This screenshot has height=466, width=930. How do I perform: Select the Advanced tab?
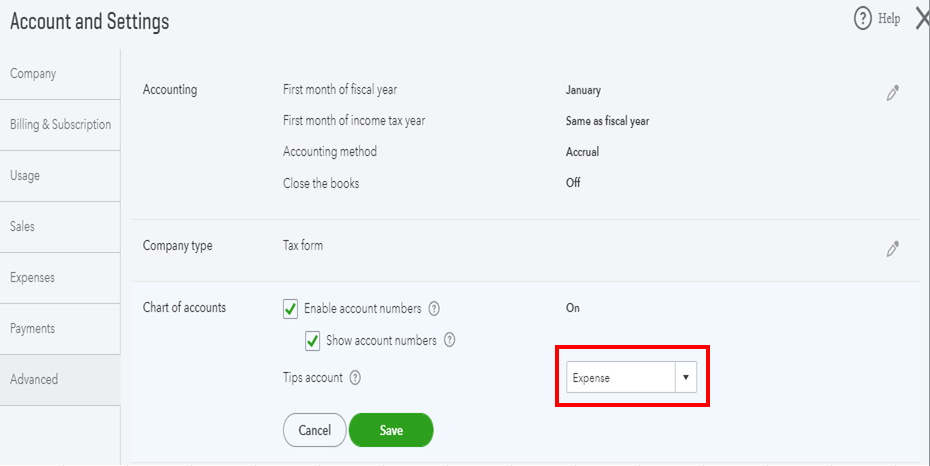click(x=34, y=380)
